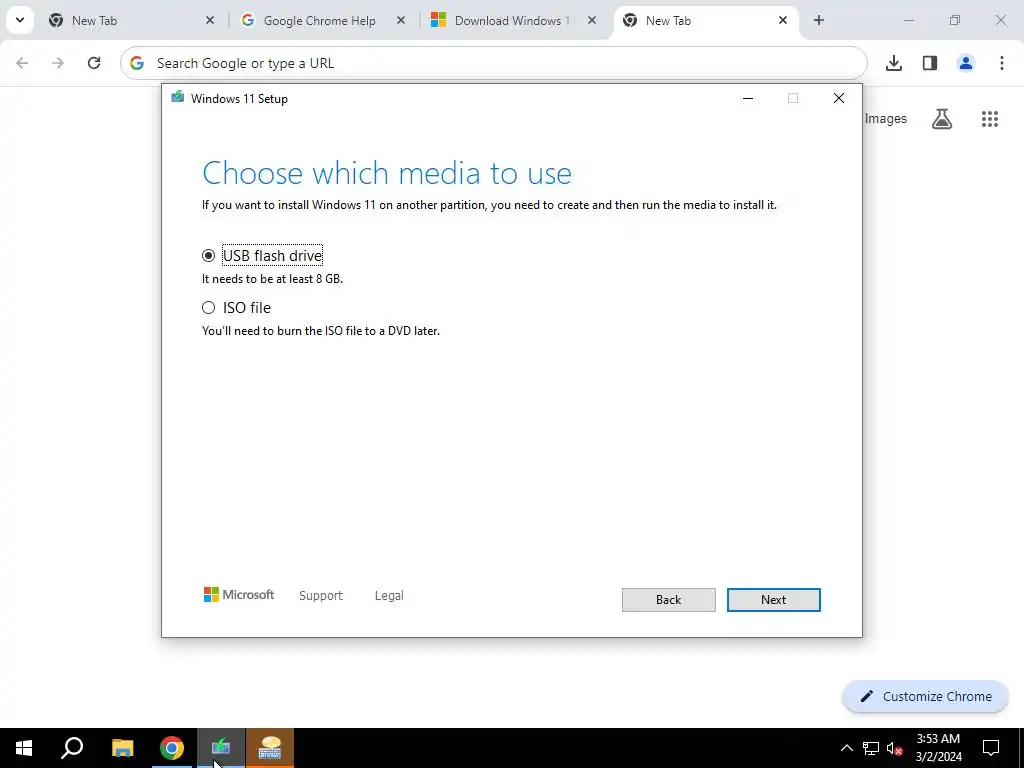Minimize the Chrome window
Screen dimensions: 1024x768
(908, 20)
